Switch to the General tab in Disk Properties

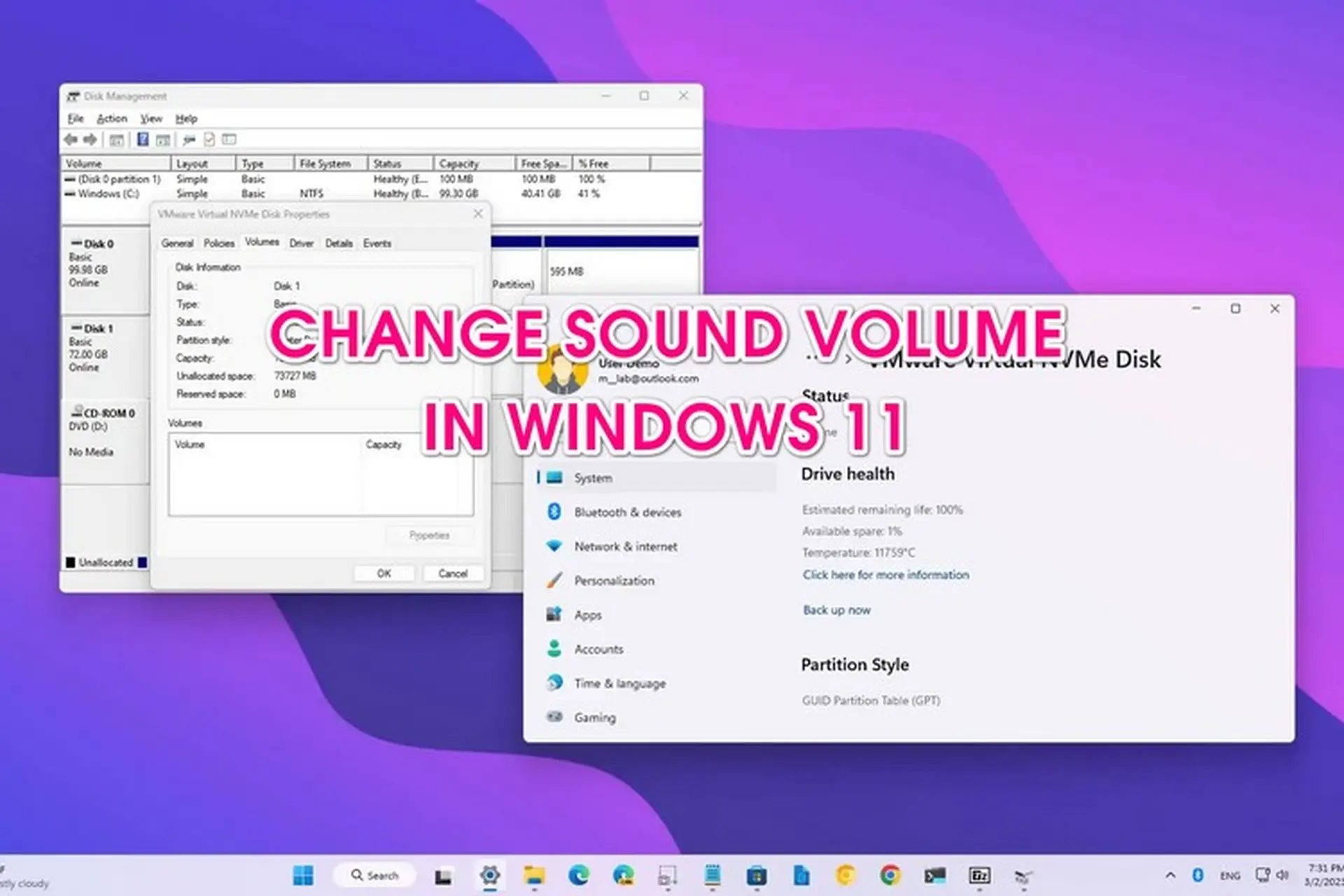[177, 243]
